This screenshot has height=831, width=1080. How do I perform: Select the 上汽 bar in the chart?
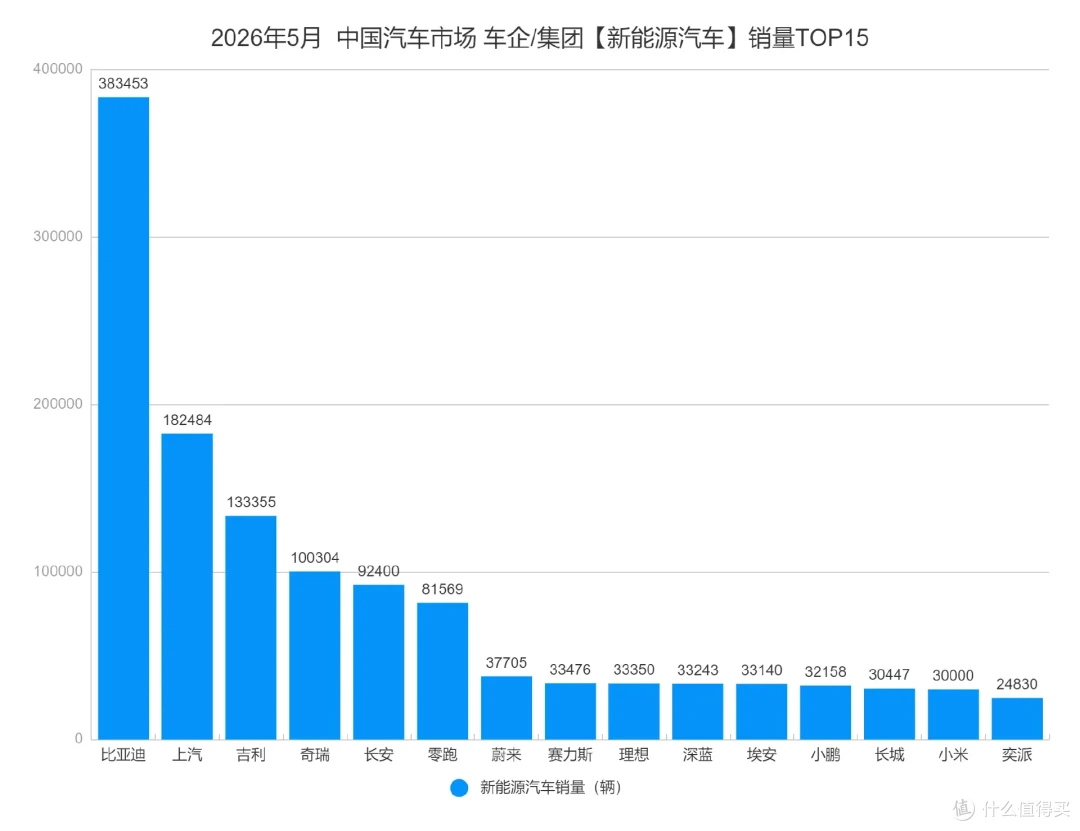[x=187, y=586]
